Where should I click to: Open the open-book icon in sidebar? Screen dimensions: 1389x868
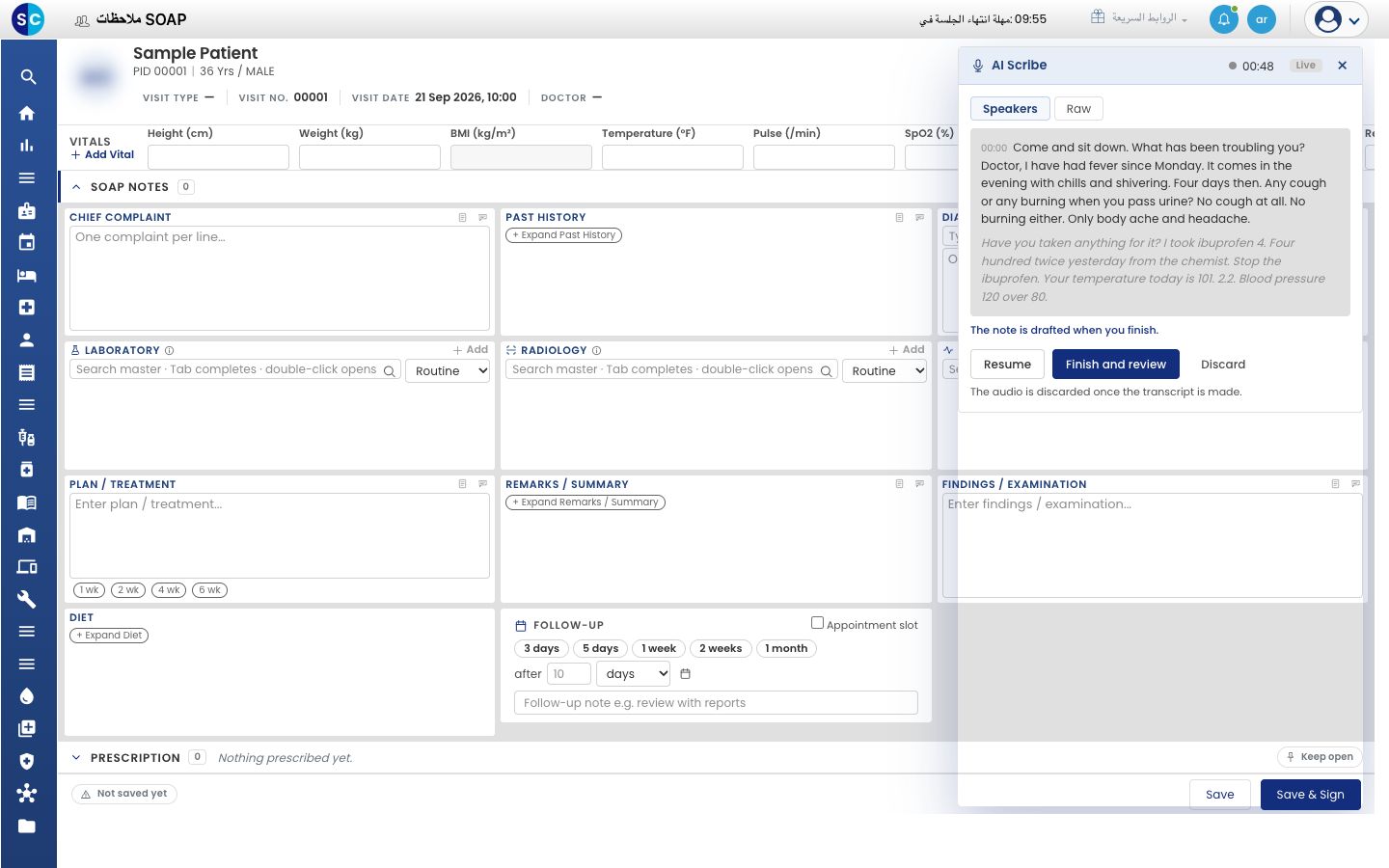click(27, 502)
